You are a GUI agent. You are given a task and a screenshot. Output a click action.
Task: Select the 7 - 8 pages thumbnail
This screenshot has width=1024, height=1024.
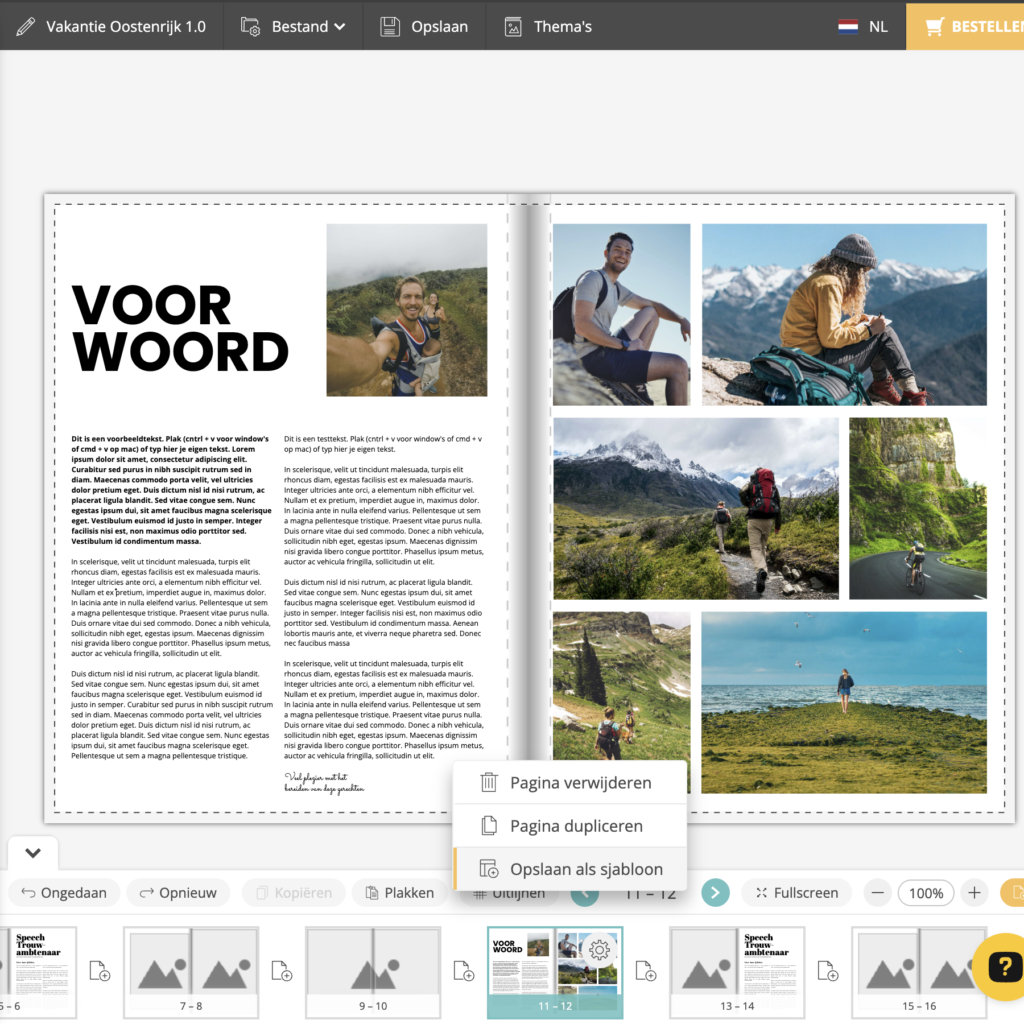tap(191, 972)
